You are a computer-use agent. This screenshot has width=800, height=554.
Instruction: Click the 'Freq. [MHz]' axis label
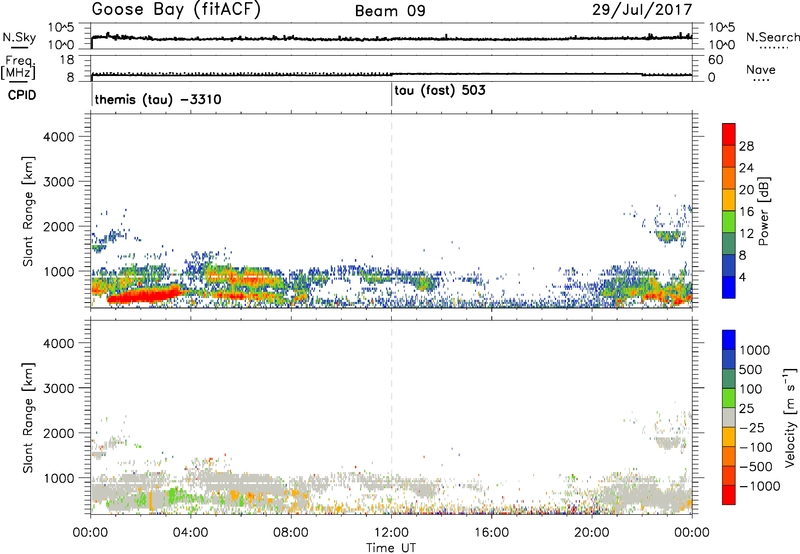tap(18, 67)
